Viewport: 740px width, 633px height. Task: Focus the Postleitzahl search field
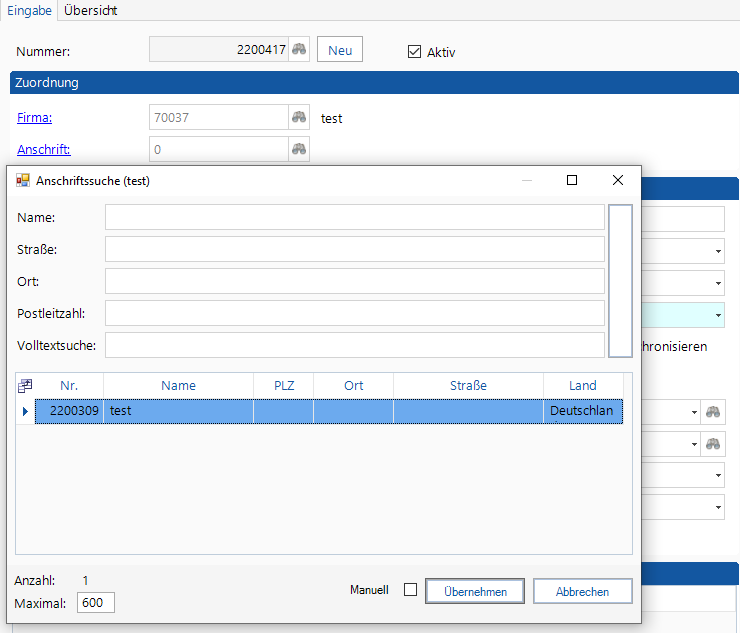pos(354,313)
